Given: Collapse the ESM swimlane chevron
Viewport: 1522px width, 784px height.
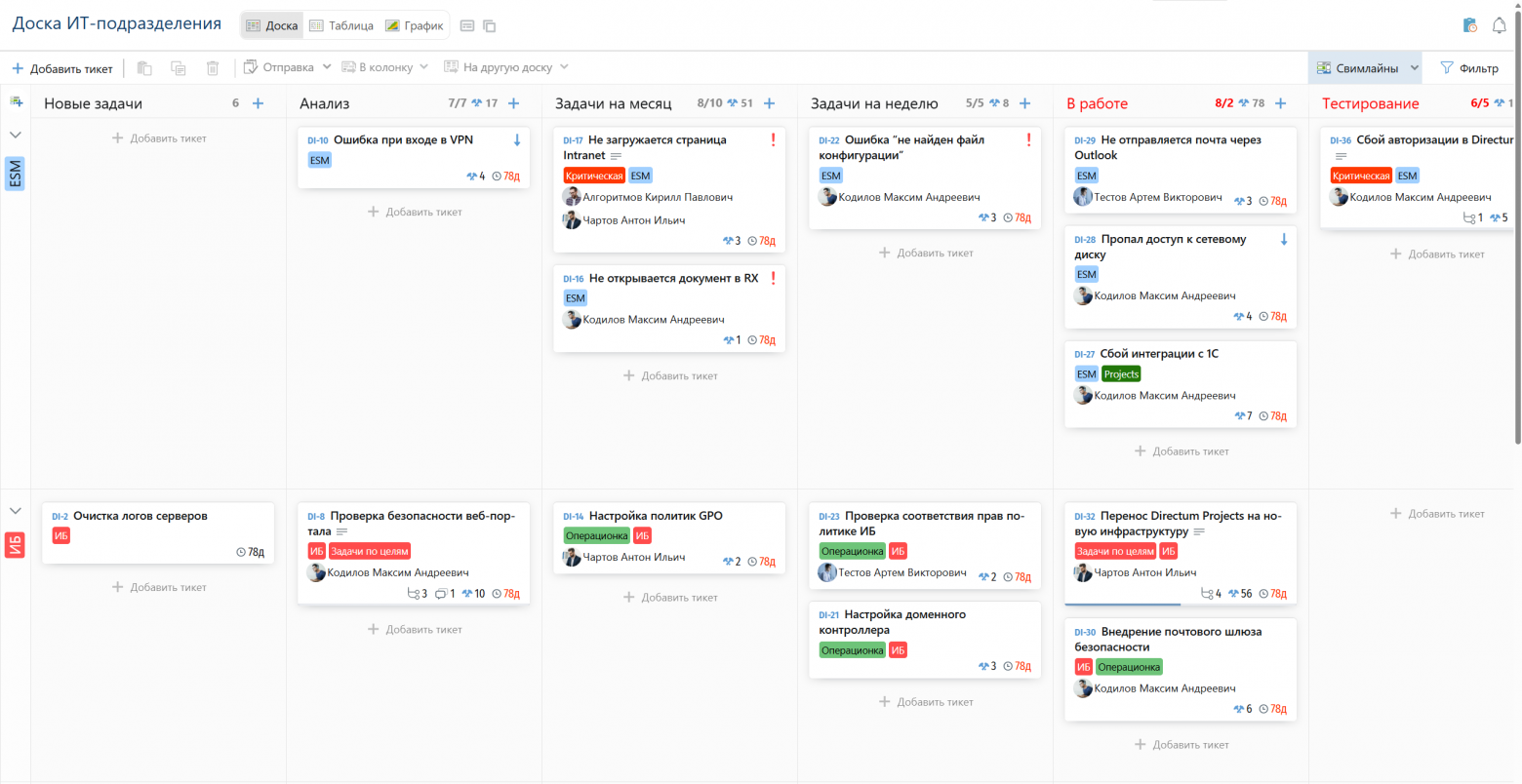Looking at the screenshot, I should 16,136.
